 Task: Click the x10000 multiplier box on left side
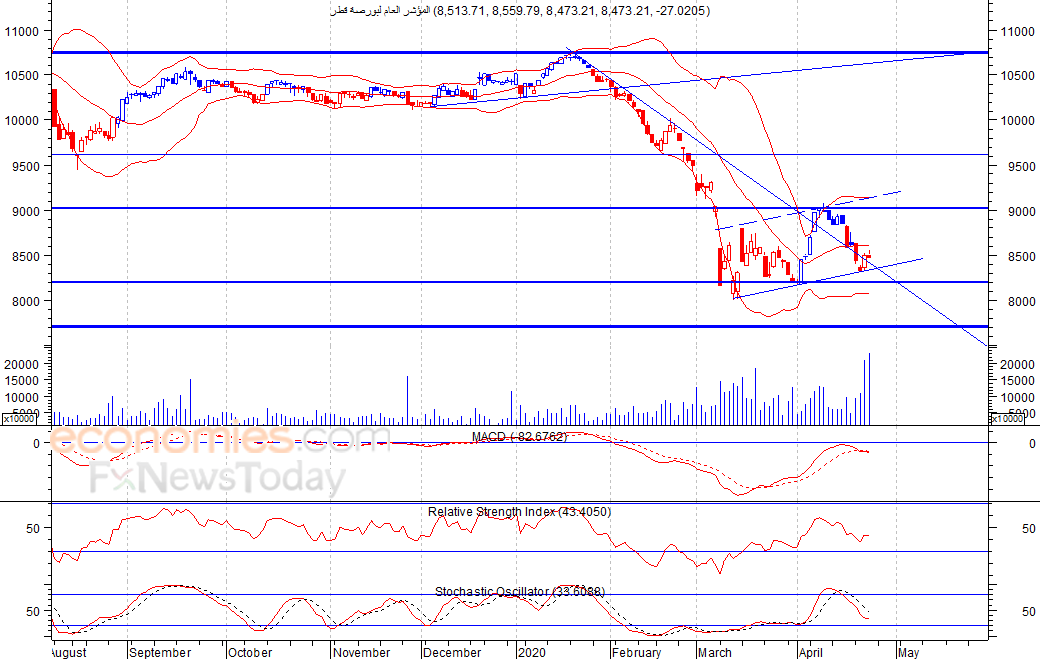pos(19,419)
